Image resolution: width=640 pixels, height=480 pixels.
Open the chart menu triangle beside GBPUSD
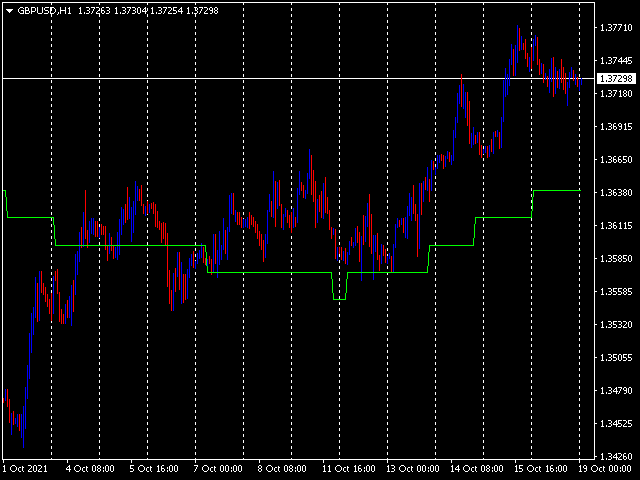(x=9, y=11)
